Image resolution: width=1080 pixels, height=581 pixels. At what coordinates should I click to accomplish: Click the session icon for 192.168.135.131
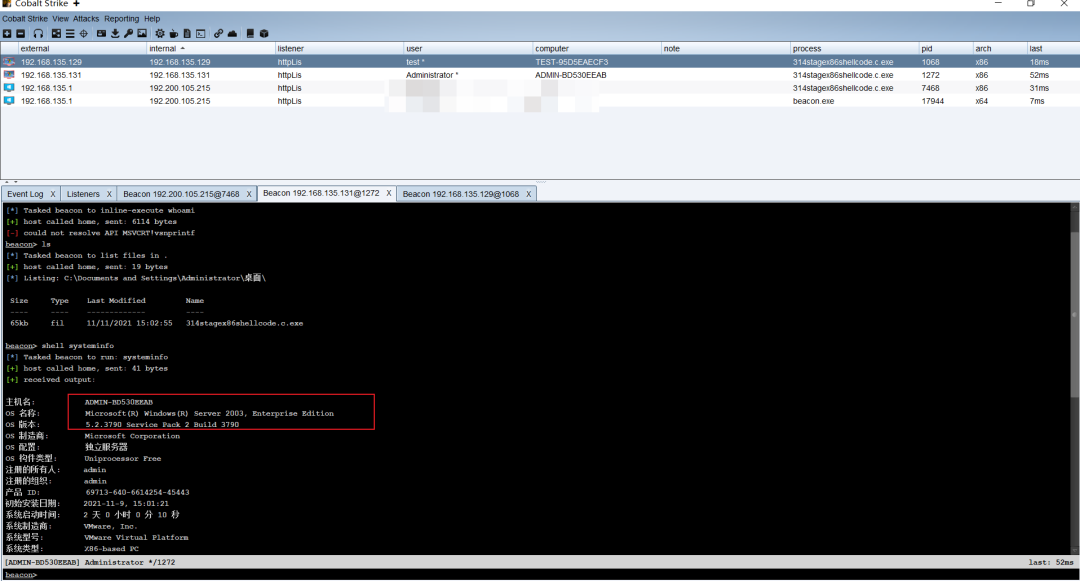click(x=9, y=75)
